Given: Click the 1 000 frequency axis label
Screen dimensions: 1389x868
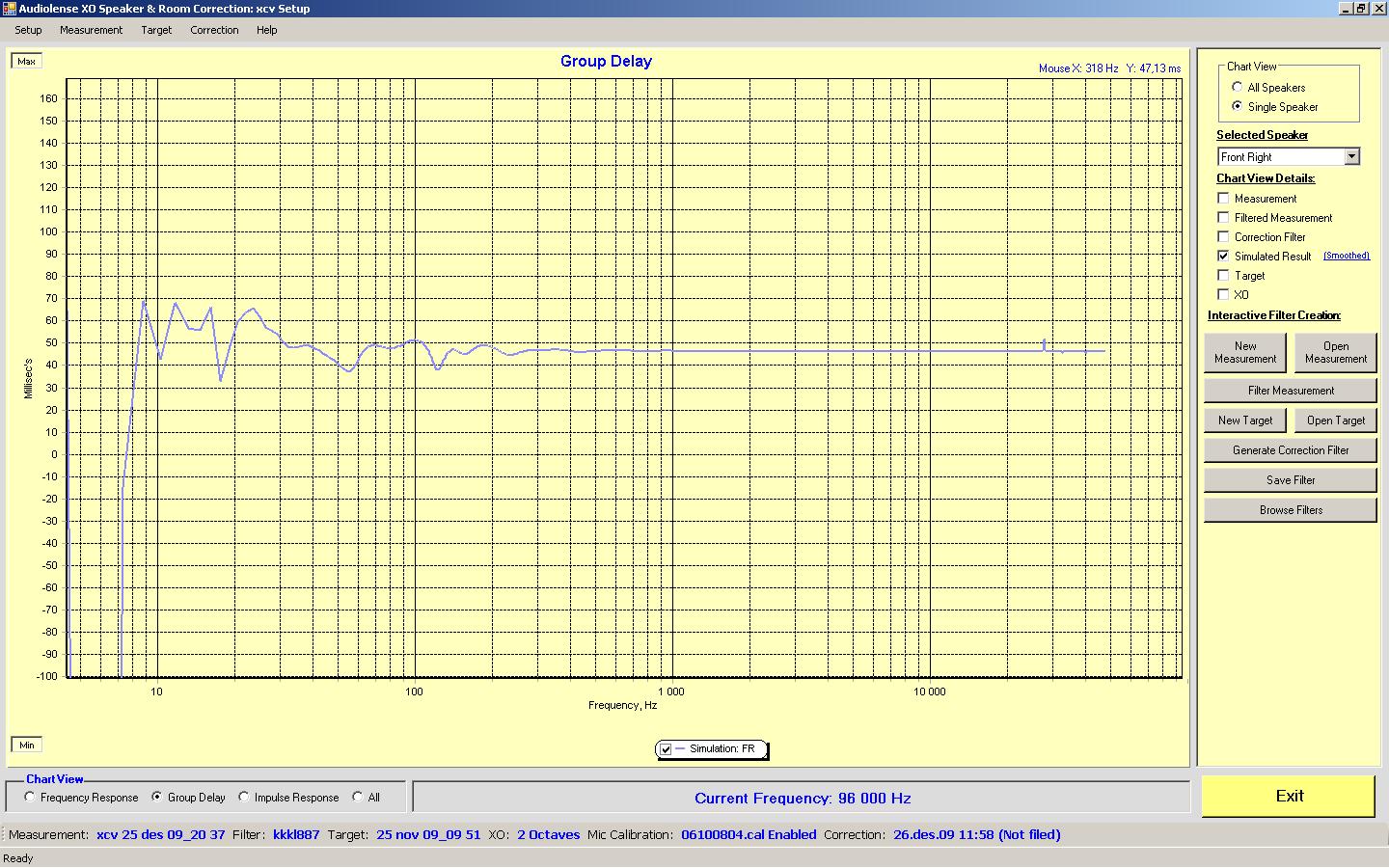Looking at the screenshot, I should click(671, 692).
